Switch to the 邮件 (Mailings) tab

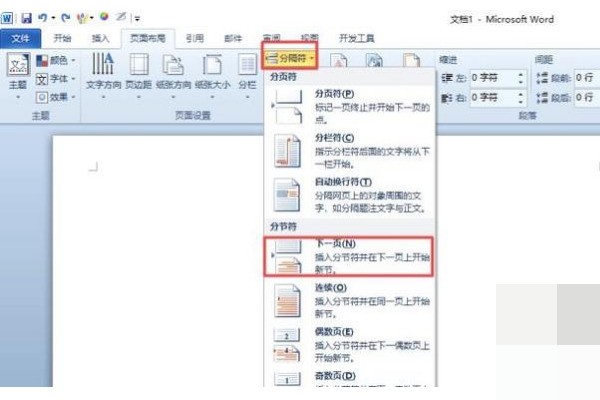pyautogui.click(x=233, y=38)
